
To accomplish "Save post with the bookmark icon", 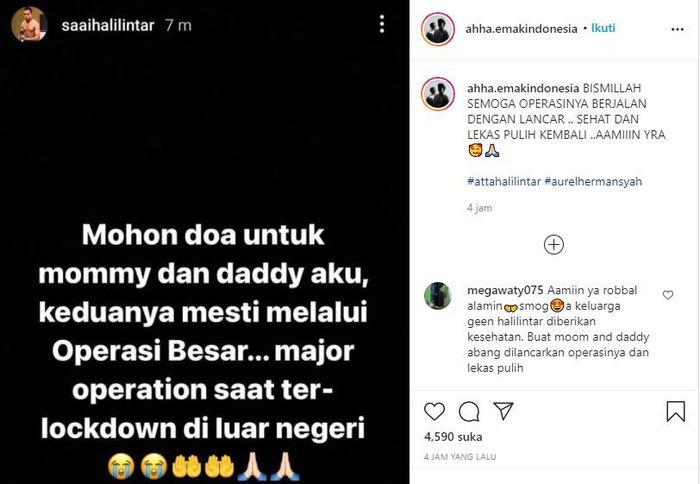I will [675, 411].
